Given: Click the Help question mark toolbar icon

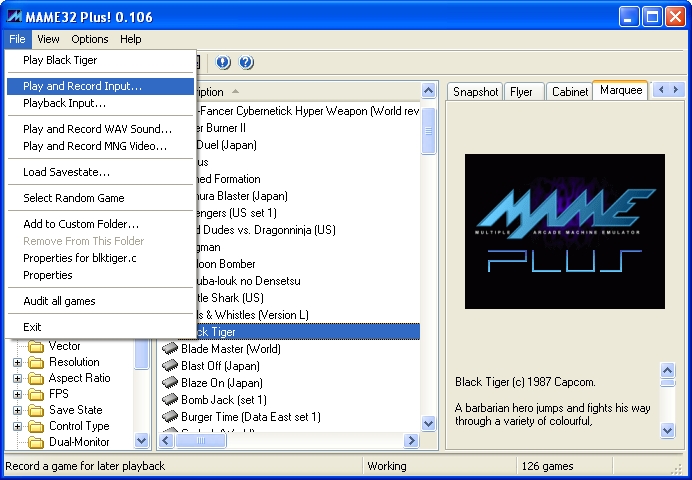Looking at the screenshot, I should (246, 63).
